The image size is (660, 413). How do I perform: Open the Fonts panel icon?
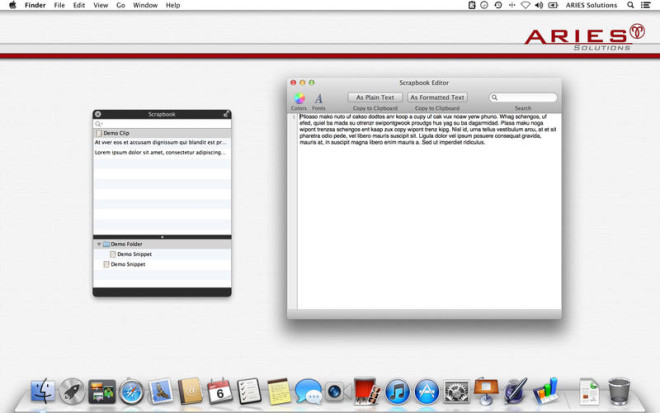coord(319,99)
